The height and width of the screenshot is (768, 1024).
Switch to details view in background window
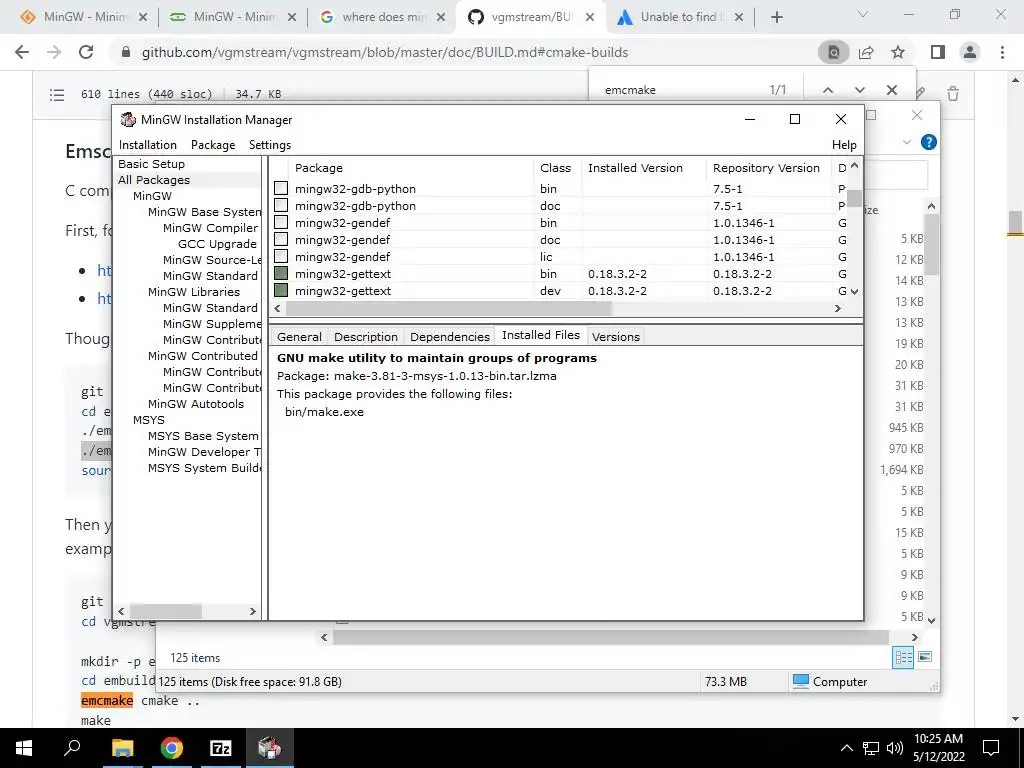click(x=903, y=657)
